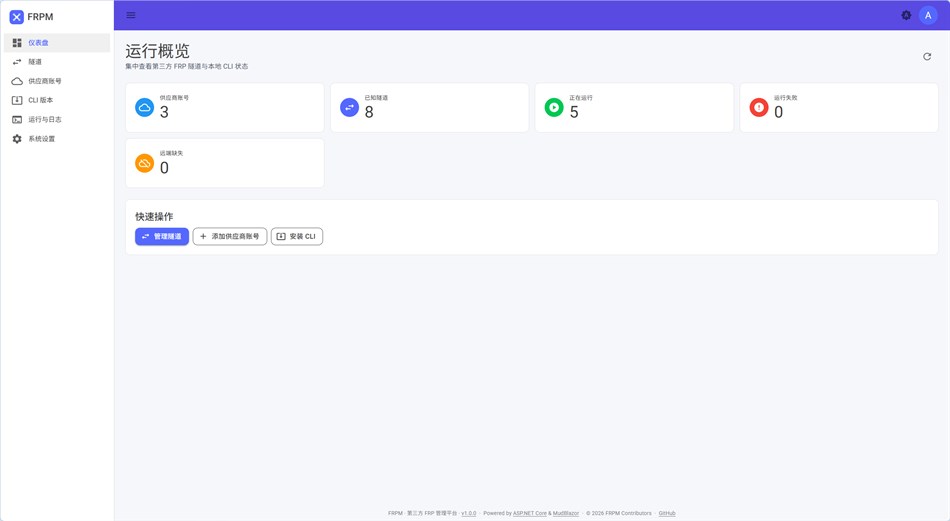Click the 快速操作 section title
This screenshot has height=521, width=950.
pyautogui.click(x=154, y=216)
